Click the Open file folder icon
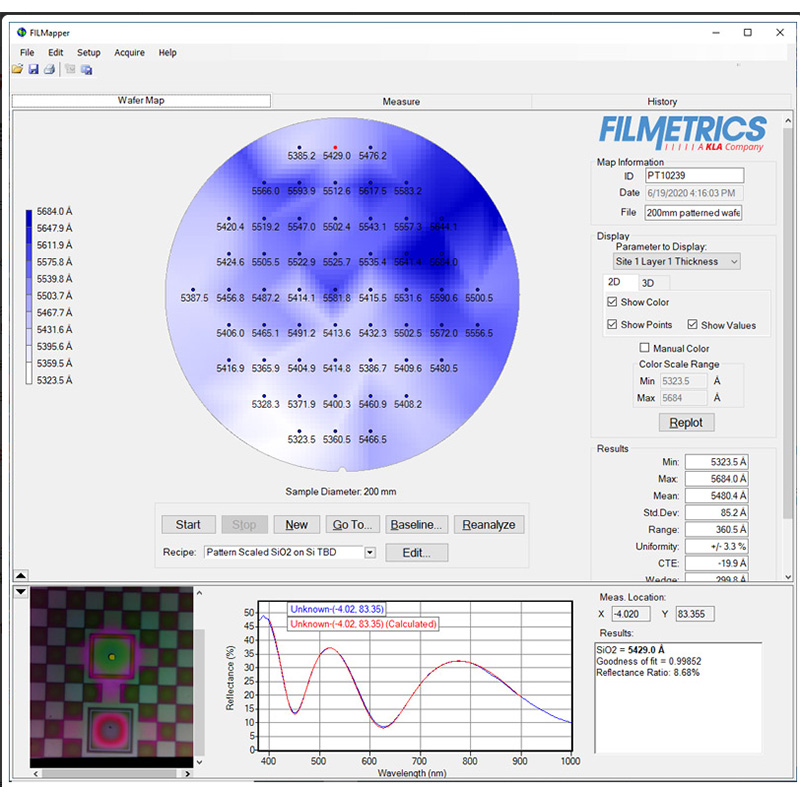 pos(17,69)
